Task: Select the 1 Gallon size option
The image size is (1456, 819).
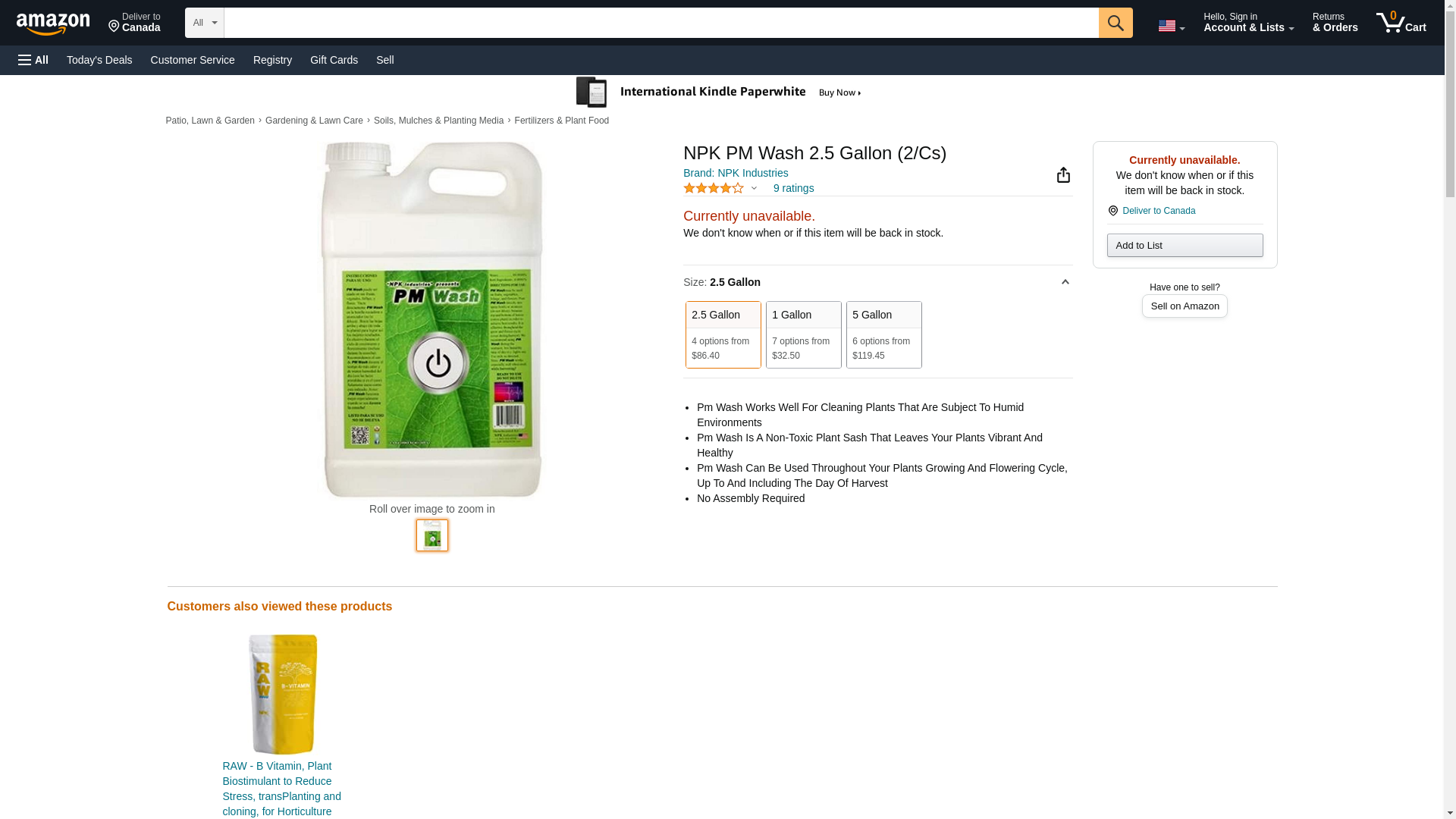Action: 803,334
